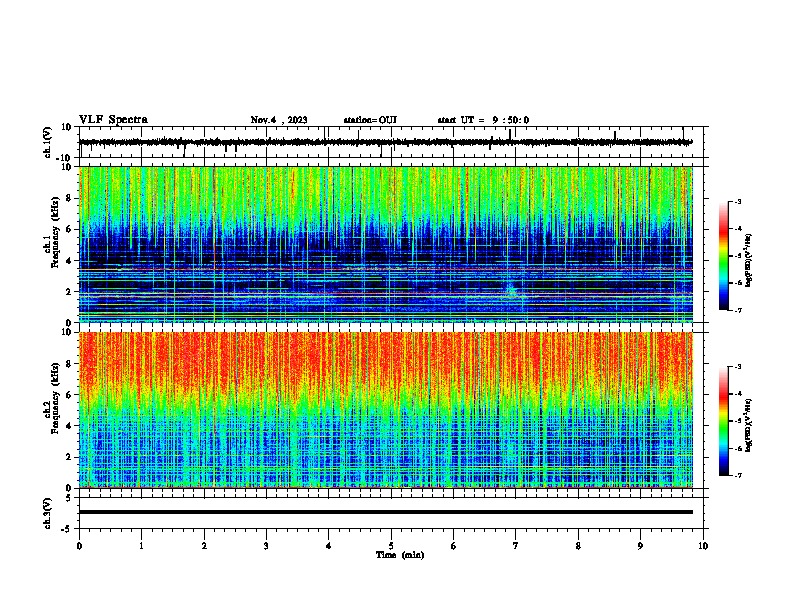792x612 pixels.
Task: Click the ch.2 spectrogram color scale bar
Action: pyautogui.click(x=724, y=421)
